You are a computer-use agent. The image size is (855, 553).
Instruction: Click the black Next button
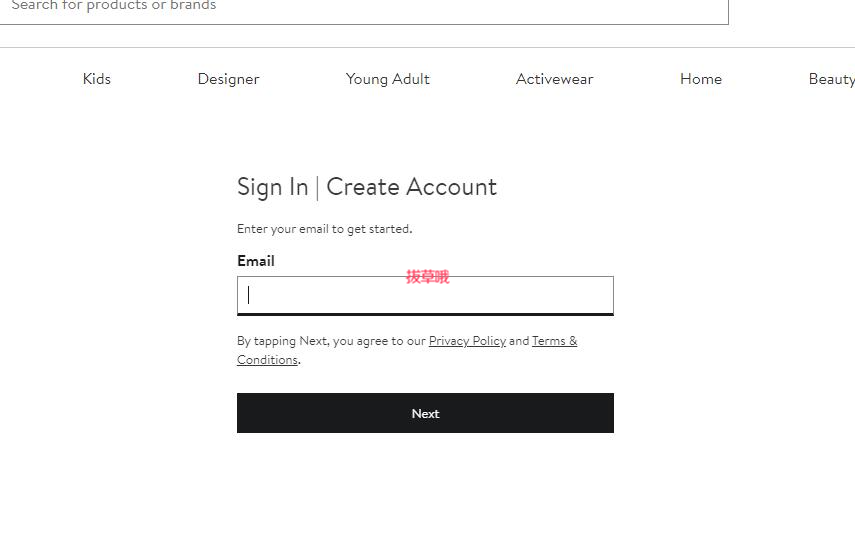click(x=425, y=413)
